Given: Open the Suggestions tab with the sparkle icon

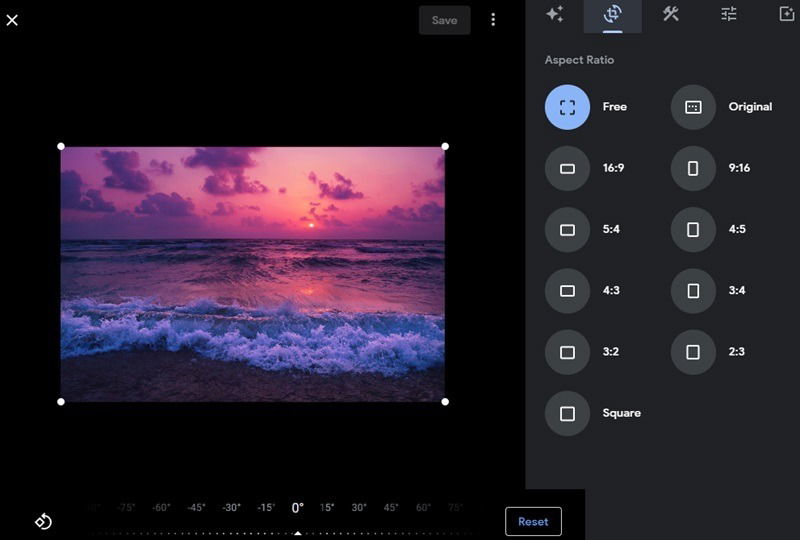Looking at the screenshot, I should [x=555, y=14].
